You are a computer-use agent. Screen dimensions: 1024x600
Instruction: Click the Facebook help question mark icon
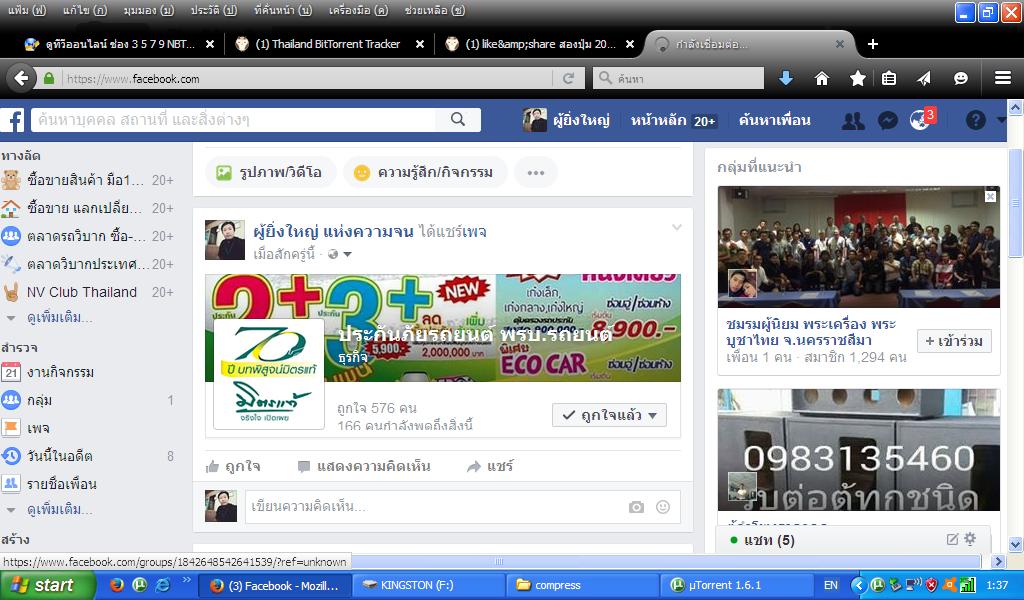[x=975, y=120]
